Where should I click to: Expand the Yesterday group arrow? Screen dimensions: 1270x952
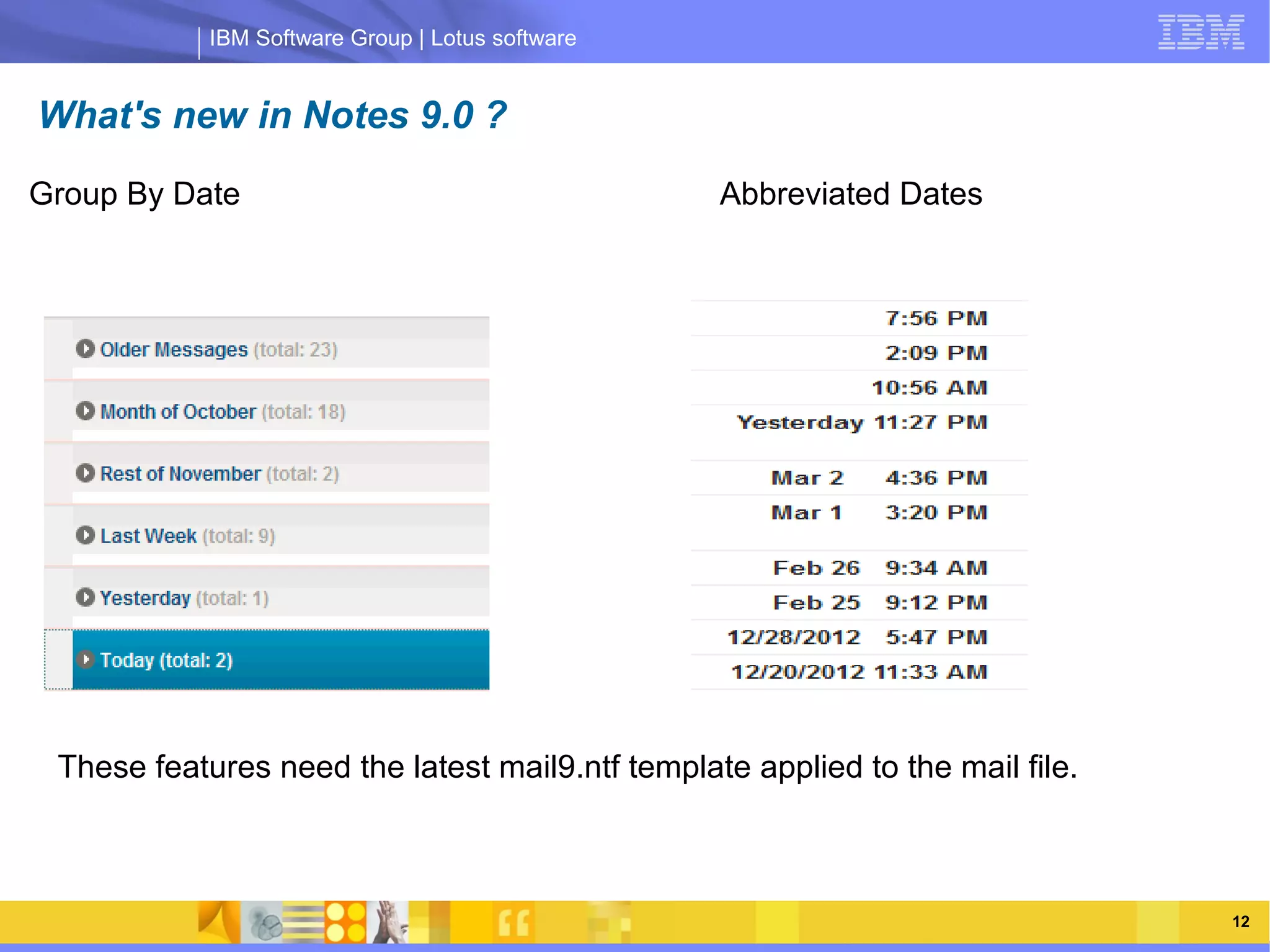pyautogui.click(x=85, y=597)
